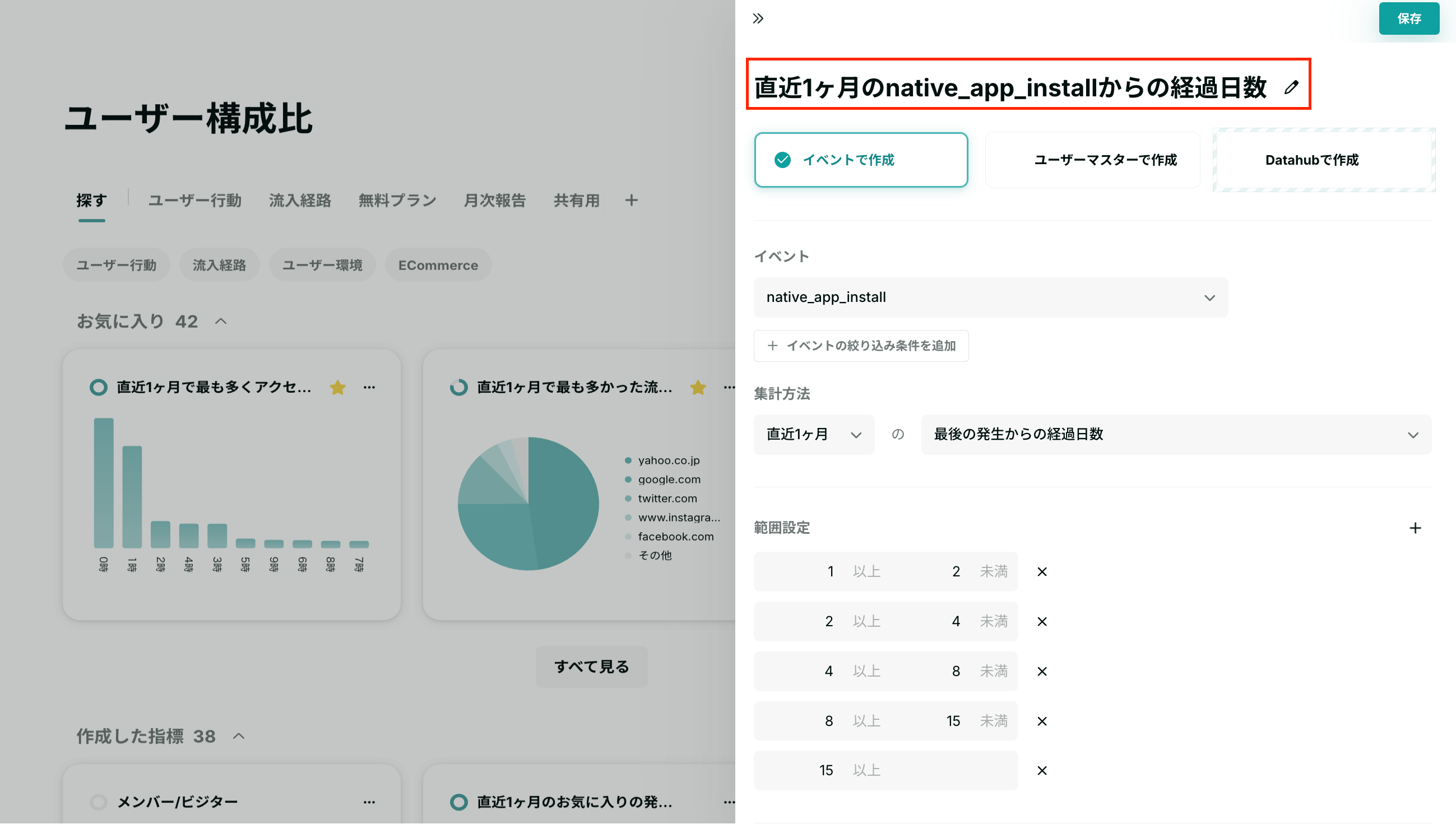Remove the 15以上 range row
The image size is (1456, 838).
click(x=1041, y=771)
